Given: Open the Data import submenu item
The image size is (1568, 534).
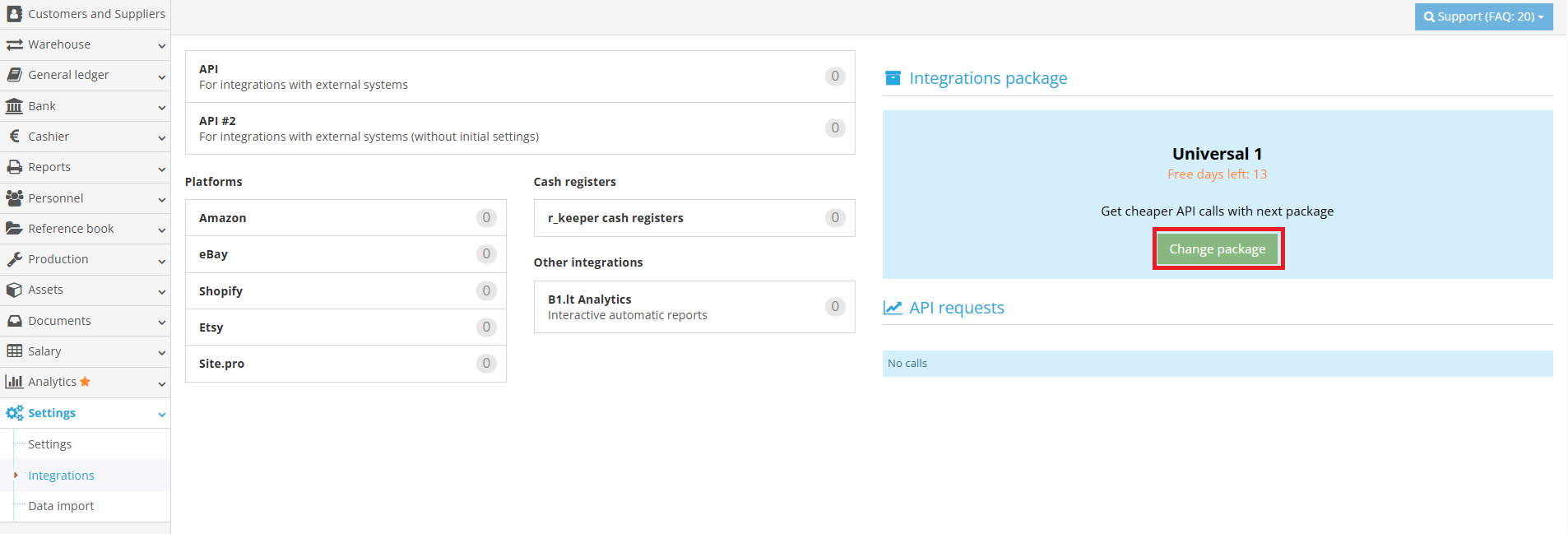Looking at the screenshot, I should 61,506.
